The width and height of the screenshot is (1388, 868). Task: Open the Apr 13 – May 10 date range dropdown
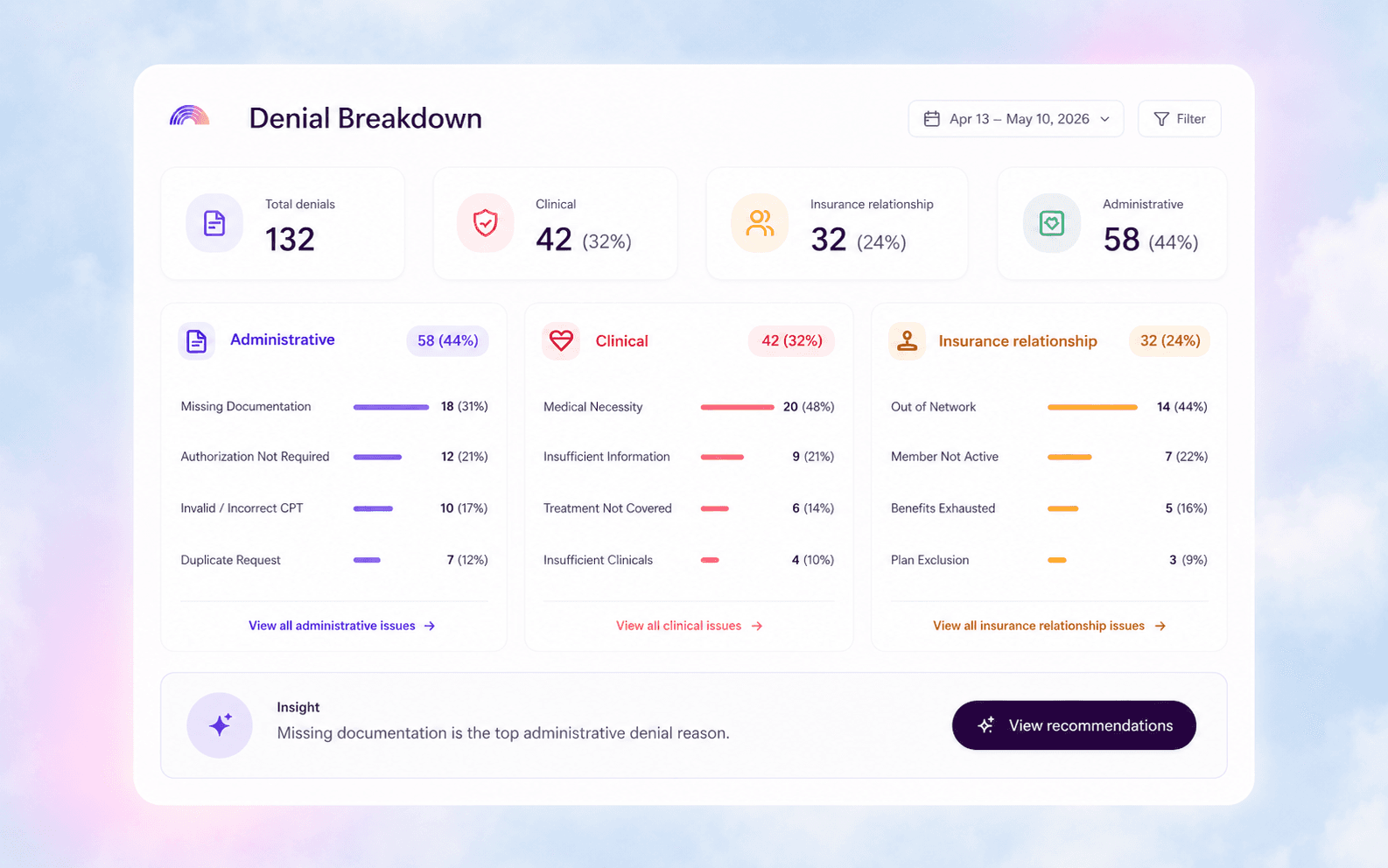(1016, 119)
